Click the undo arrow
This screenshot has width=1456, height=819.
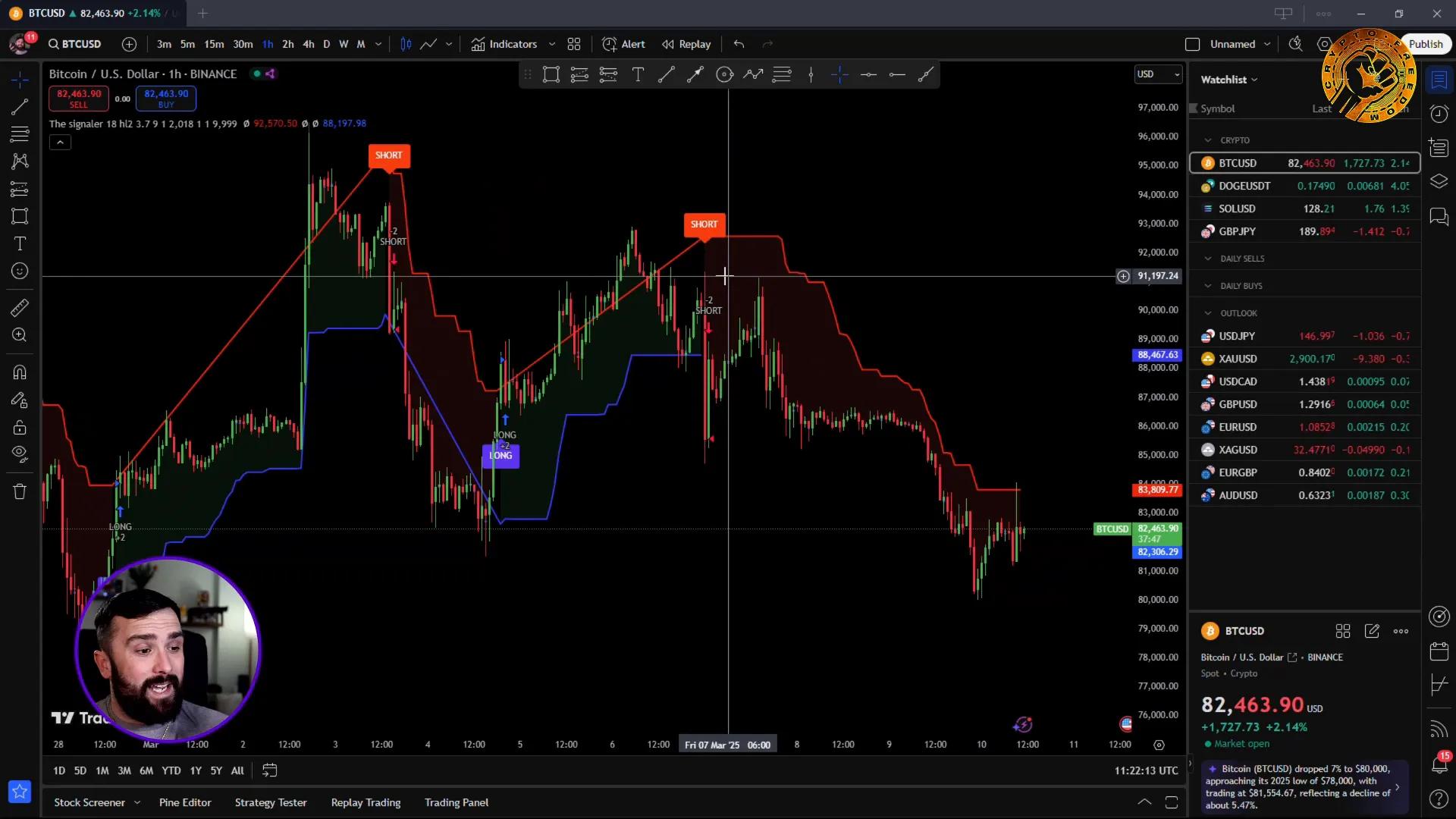[x=739, y=44]
